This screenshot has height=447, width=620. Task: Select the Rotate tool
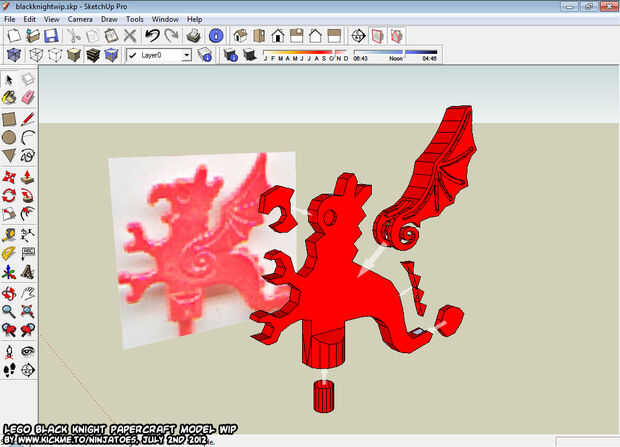pos(9,195)
